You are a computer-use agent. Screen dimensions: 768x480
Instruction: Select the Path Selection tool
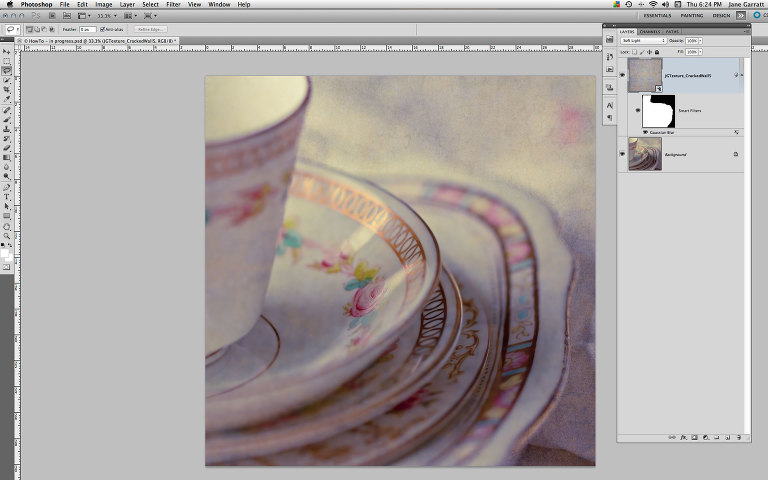(7, 206)
